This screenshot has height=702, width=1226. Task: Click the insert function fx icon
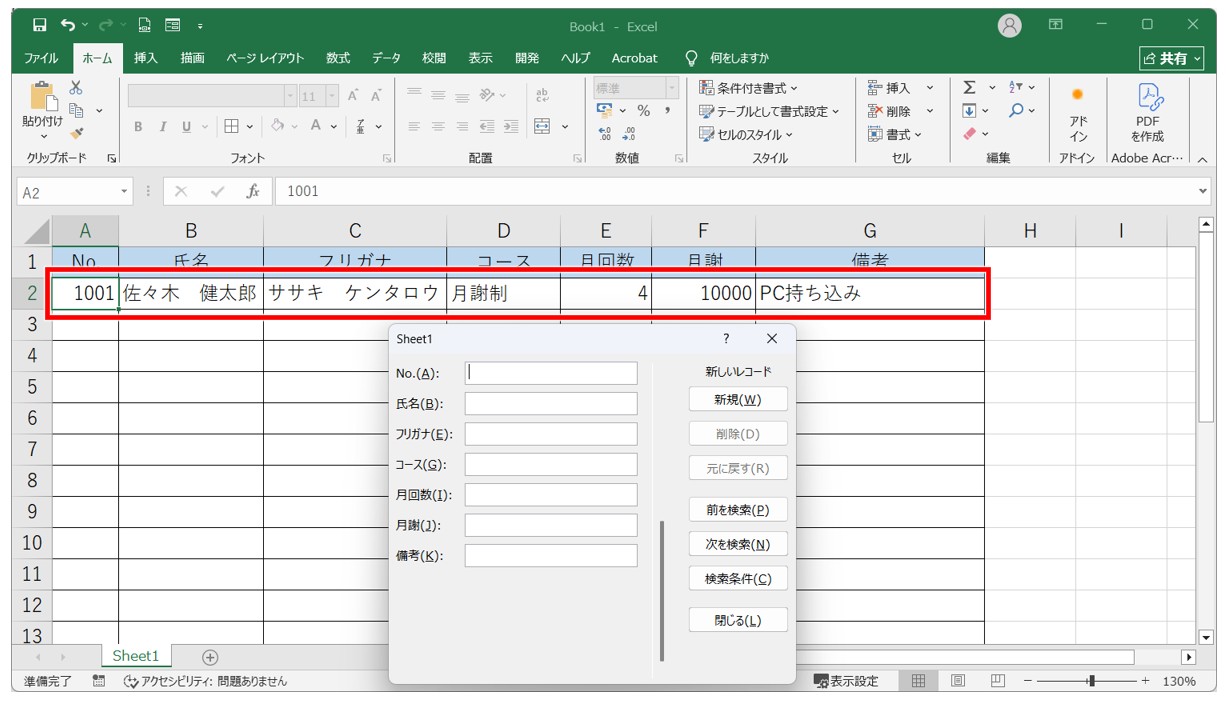coord(253,191)
